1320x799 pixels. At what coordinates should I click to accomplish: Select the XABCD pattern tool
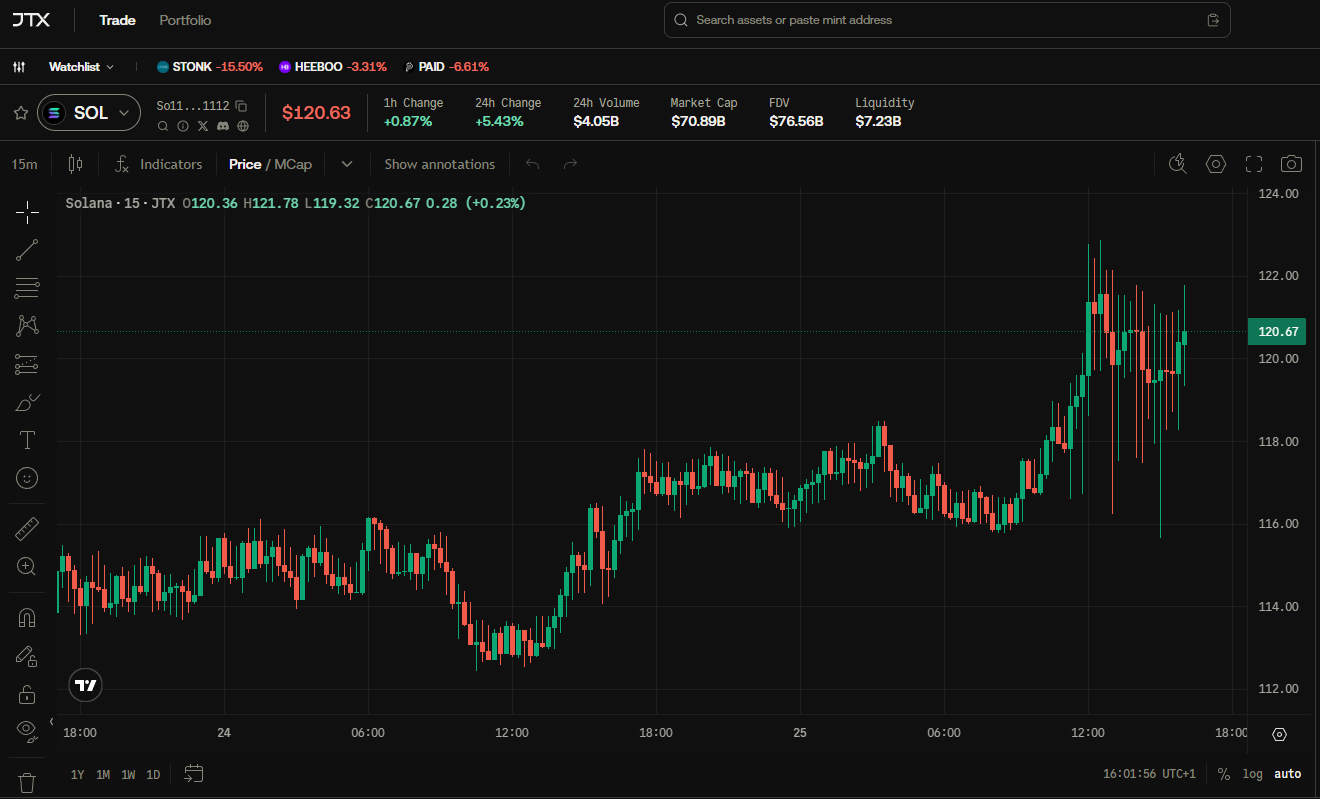tap(27, 326)
